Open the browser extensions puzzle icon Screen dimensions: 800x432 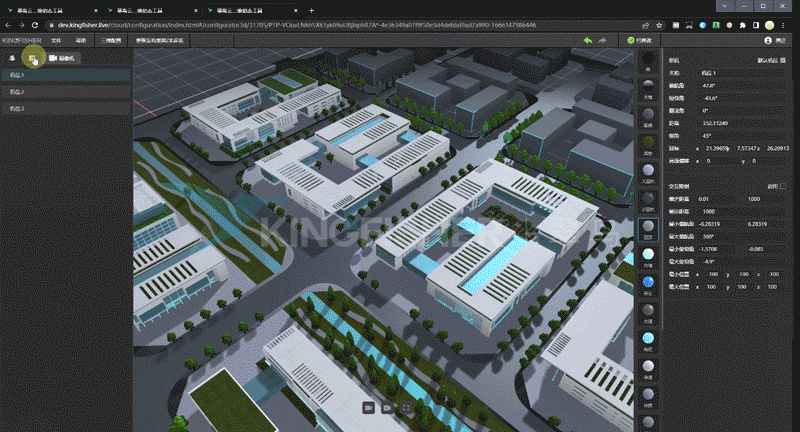tap(742, 25)
